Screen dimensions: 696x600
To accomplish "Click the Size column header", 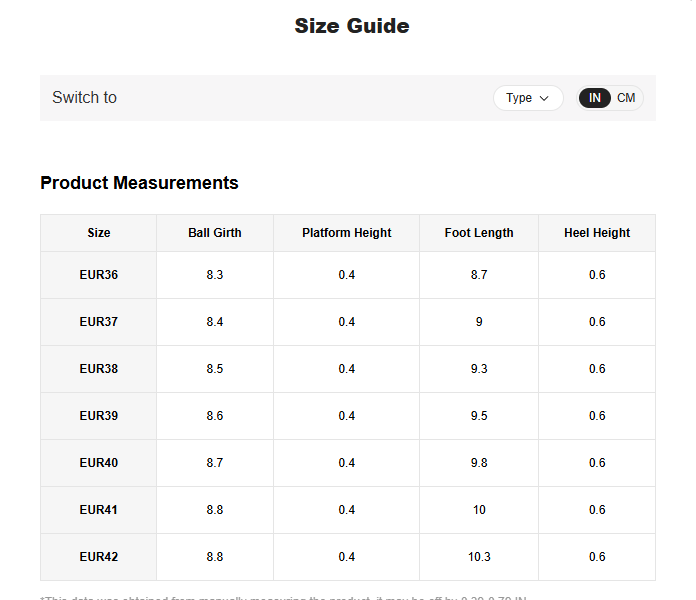I will point(98,233).
